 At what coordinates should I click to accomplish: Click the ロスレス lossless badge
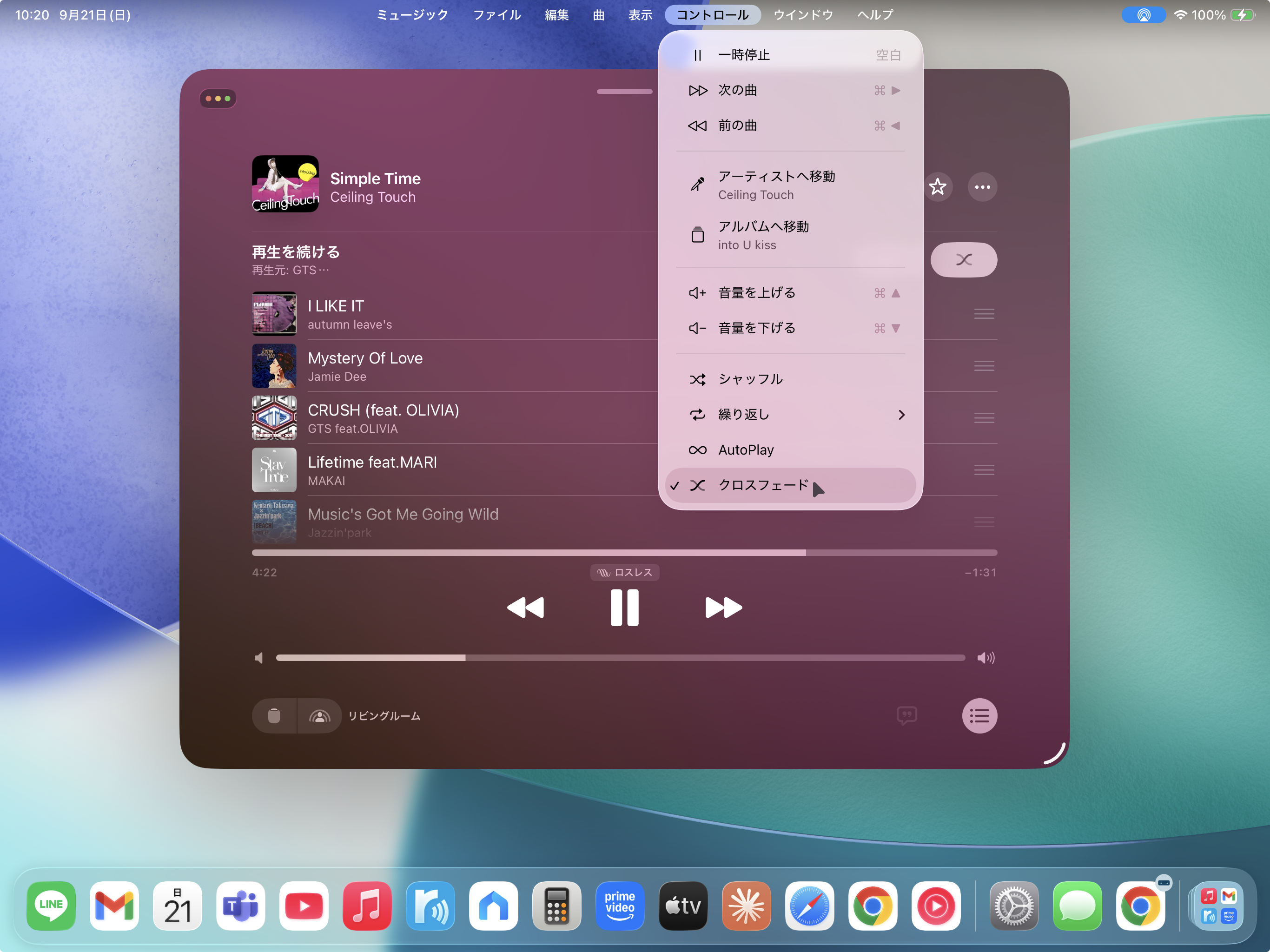[x=624, y=573]
